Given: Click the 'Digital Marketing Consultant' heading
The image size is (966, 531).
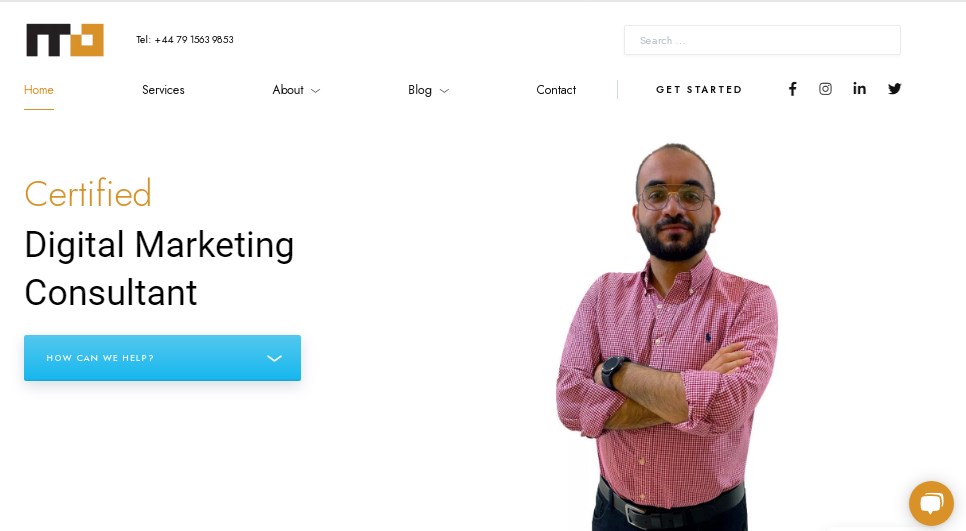Looking at the screenshot, I should (160, 268).
